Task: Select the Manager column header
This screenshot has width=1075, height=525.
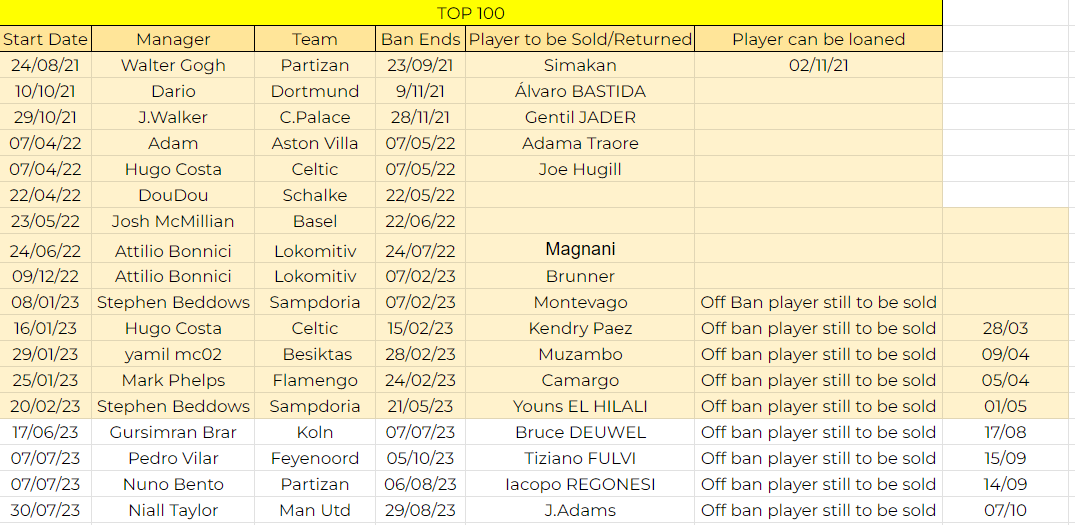Action: click(x=173, y=39)
